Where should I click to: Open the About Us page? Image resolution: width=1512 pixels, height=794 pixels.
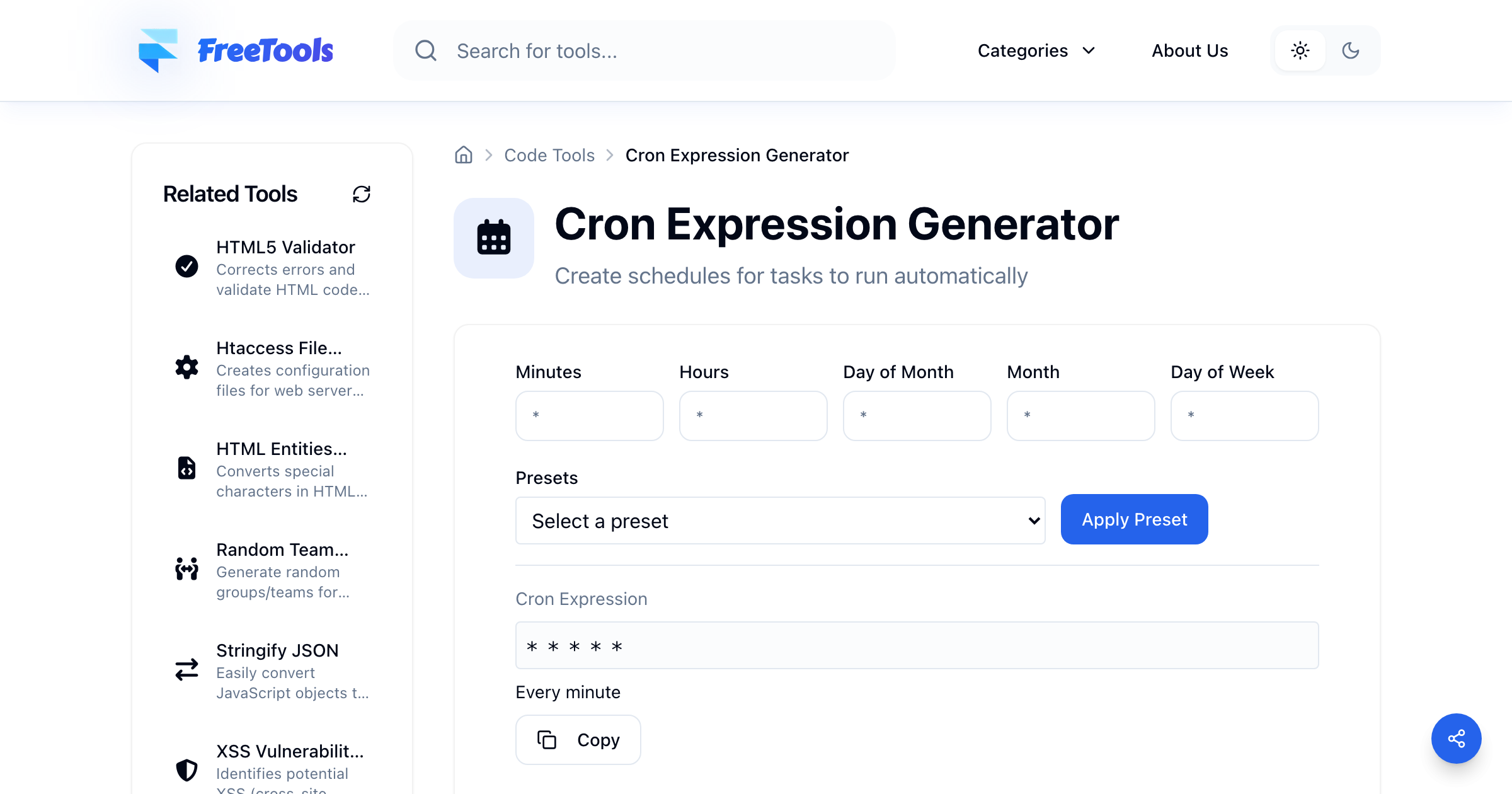(x=1190, y=50)
